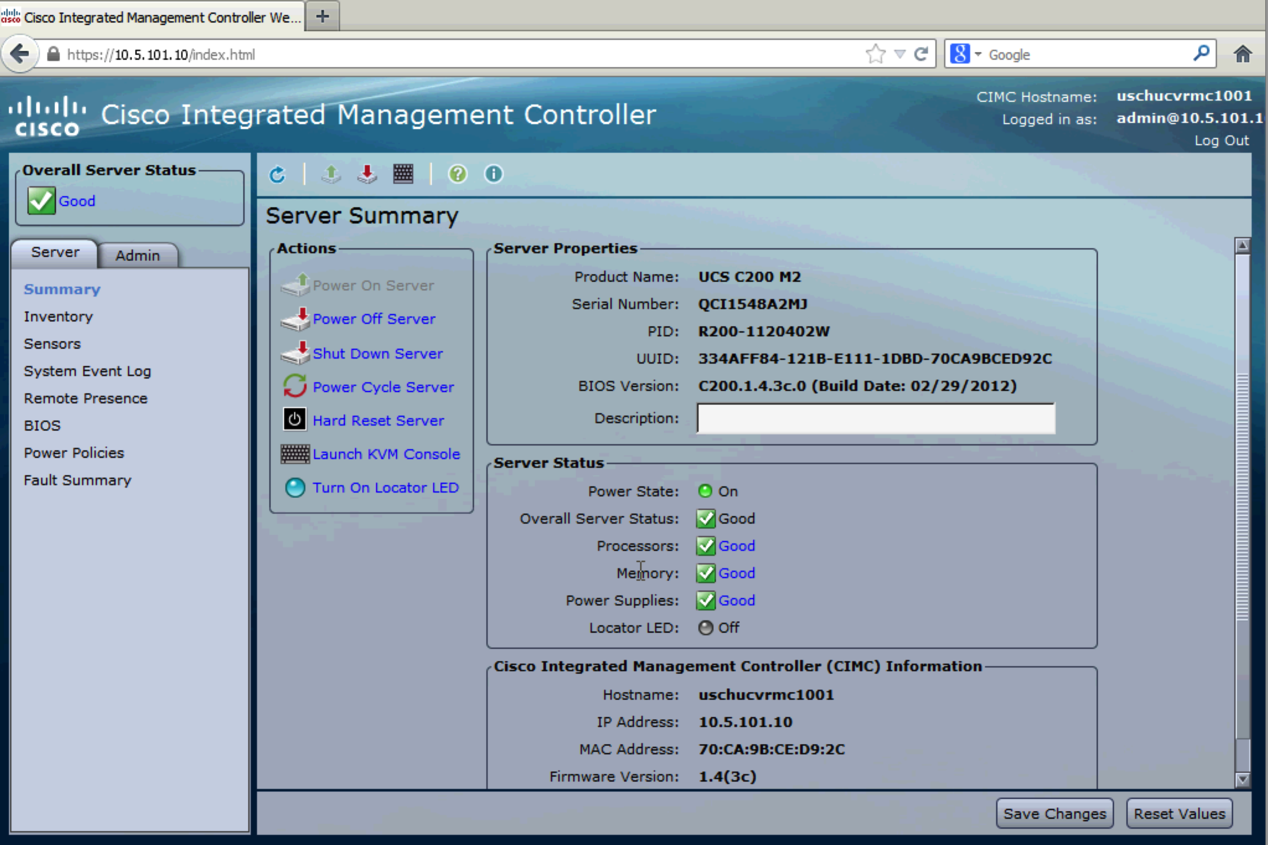Click the Shut Down Server icon

coord(295,353)
